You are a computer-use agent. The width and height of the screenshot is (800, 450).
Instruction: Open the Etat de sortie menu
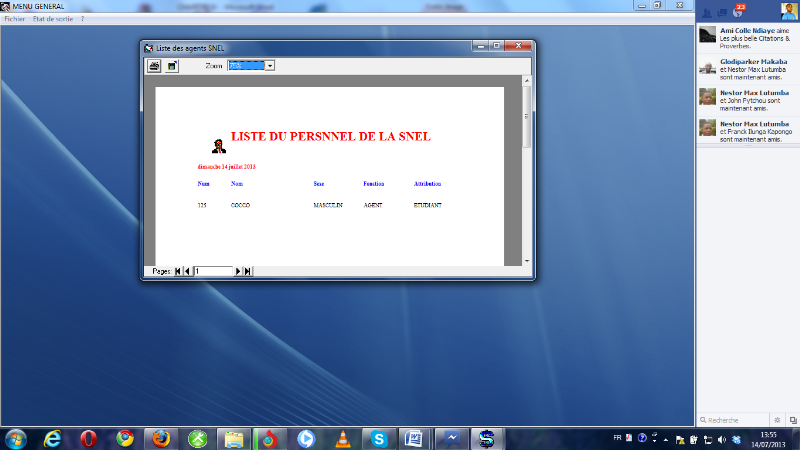53,19
